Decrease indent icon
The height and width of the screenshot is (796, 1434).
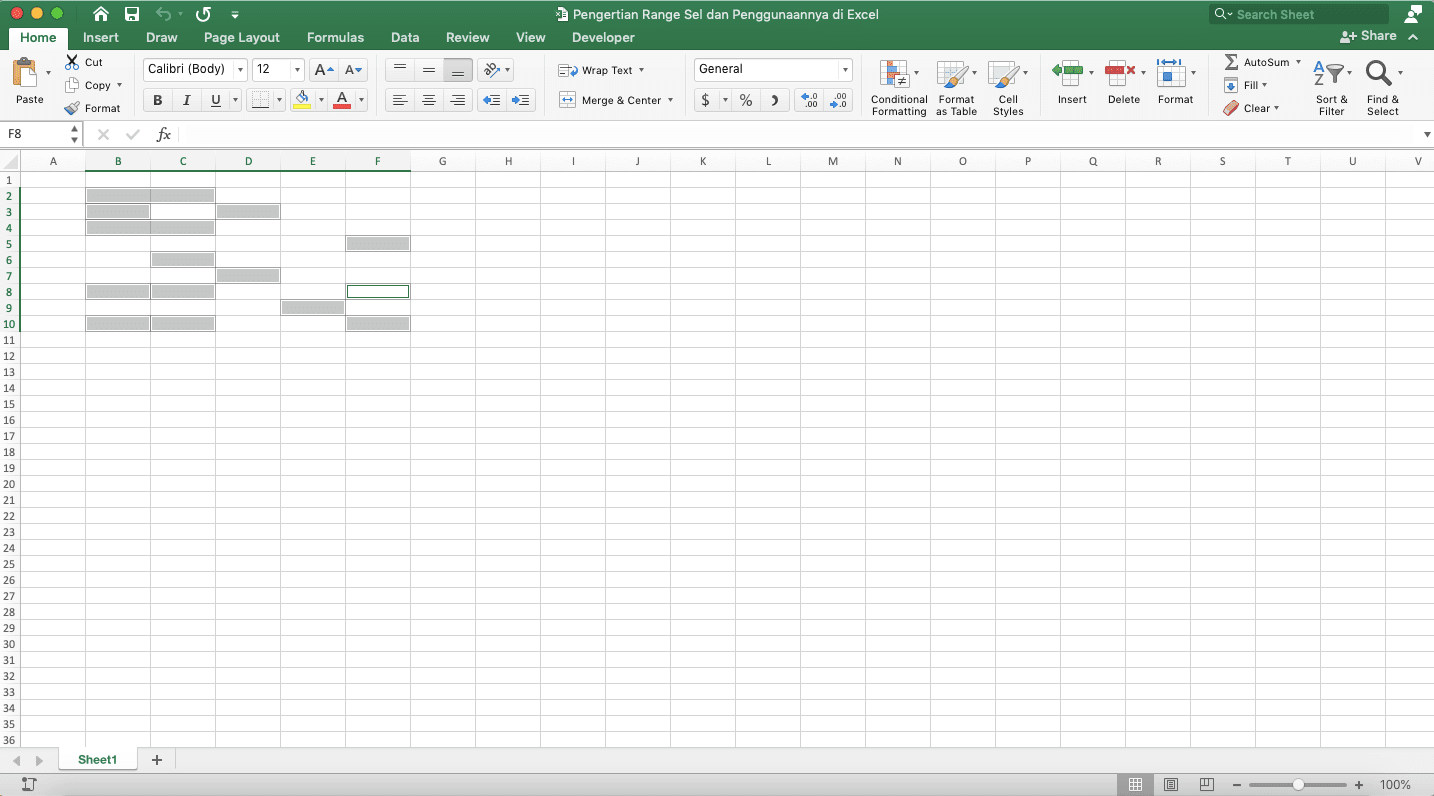491,100
